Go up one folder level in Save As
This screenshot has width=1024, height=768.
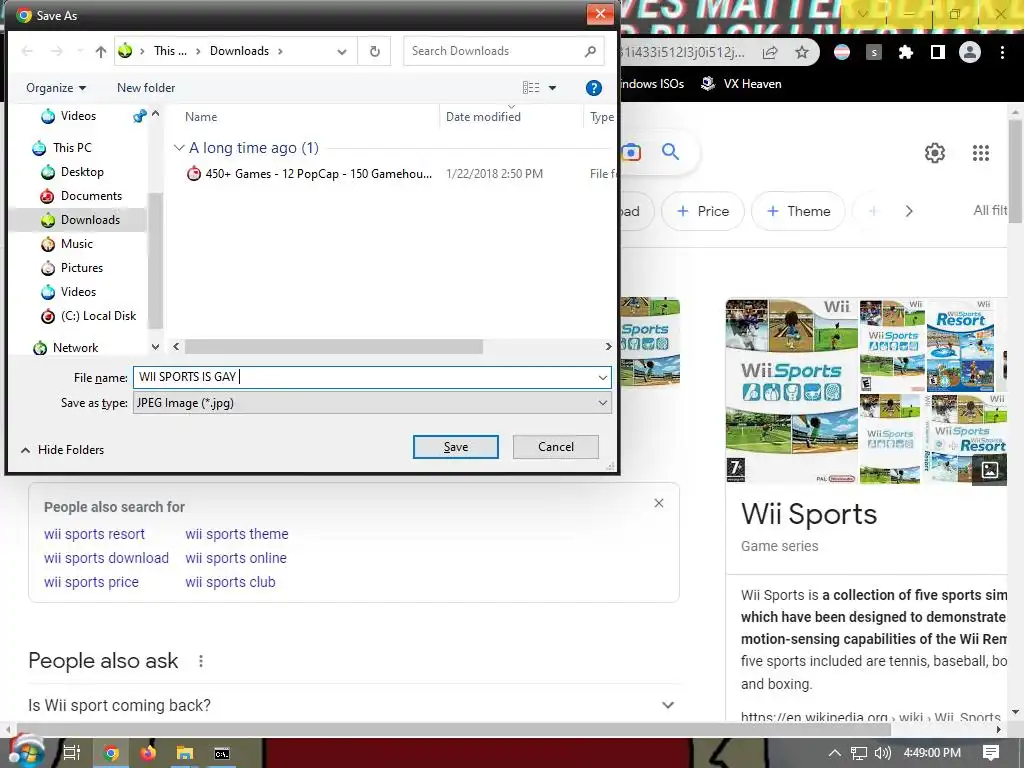click(x=101, y=52)
